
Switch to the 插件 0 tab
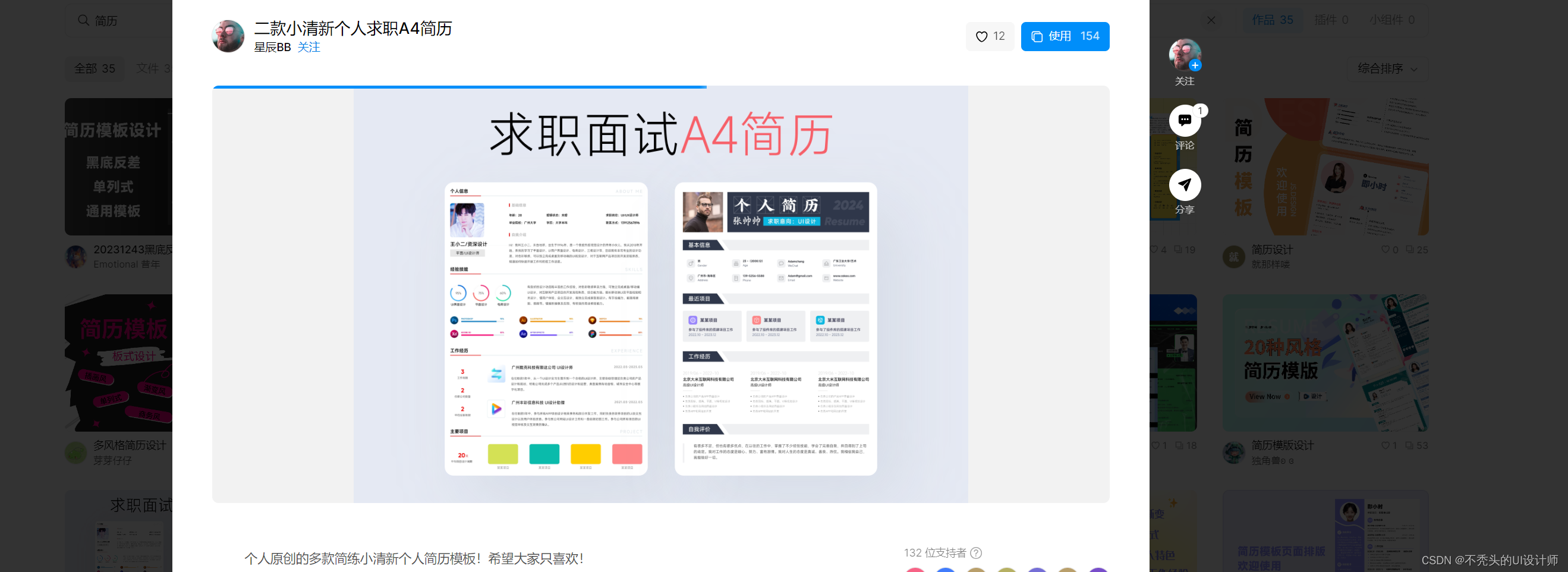coord(1331,20)
